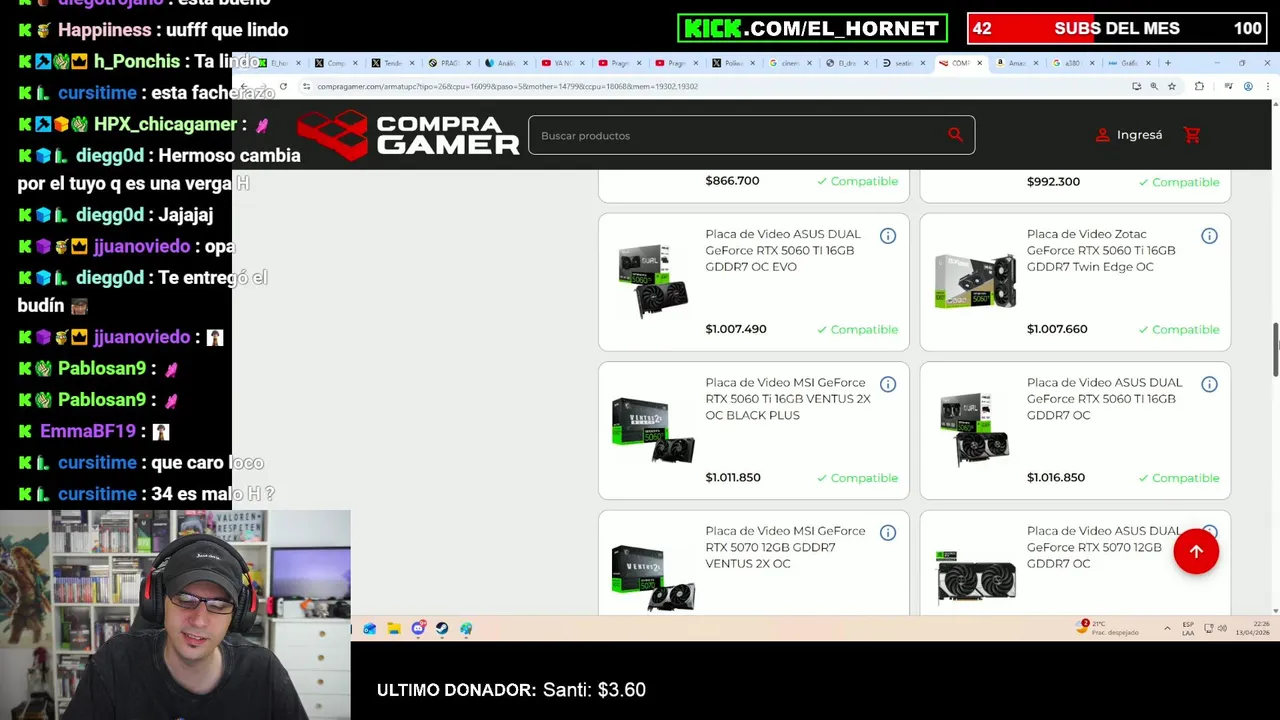Open the shopping cart icon
Viewport: 1280px width, 720px height.
coord(1191,135)
